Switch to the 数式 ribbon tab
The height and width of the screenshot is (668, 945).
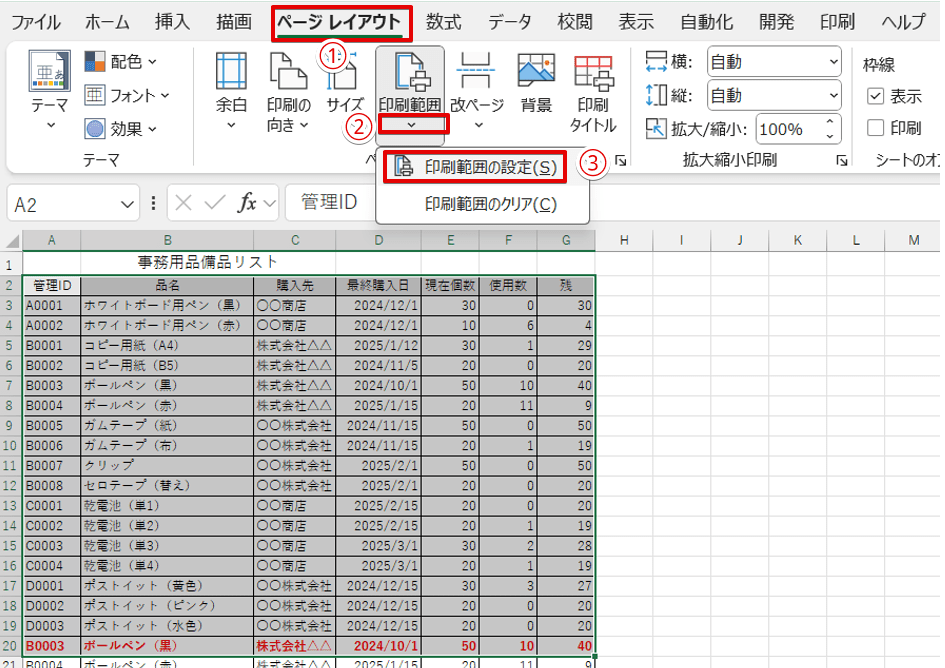tap(443, 20)
